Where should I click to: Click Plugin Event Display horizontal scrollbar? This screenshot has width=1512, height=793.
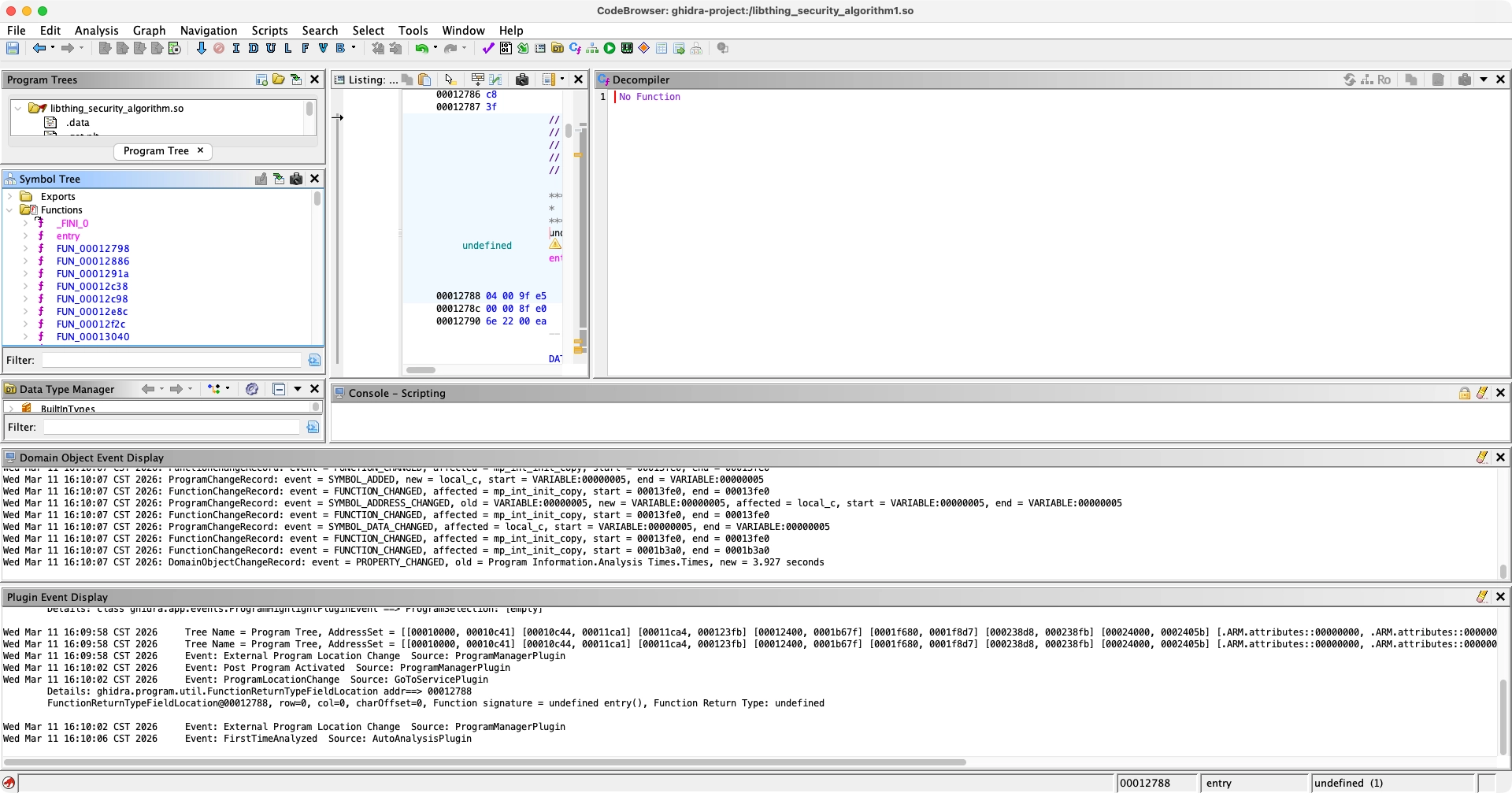pyautogui.click(x=485, y=762)
